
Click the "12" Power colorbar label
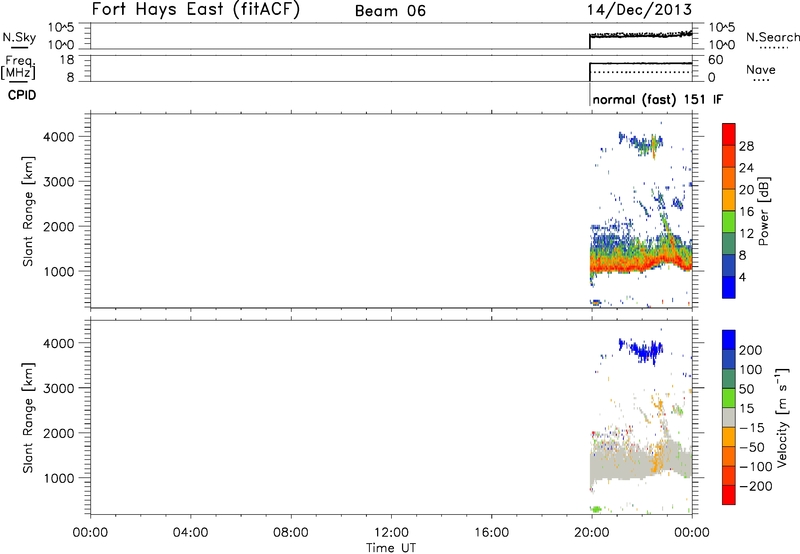746,234
